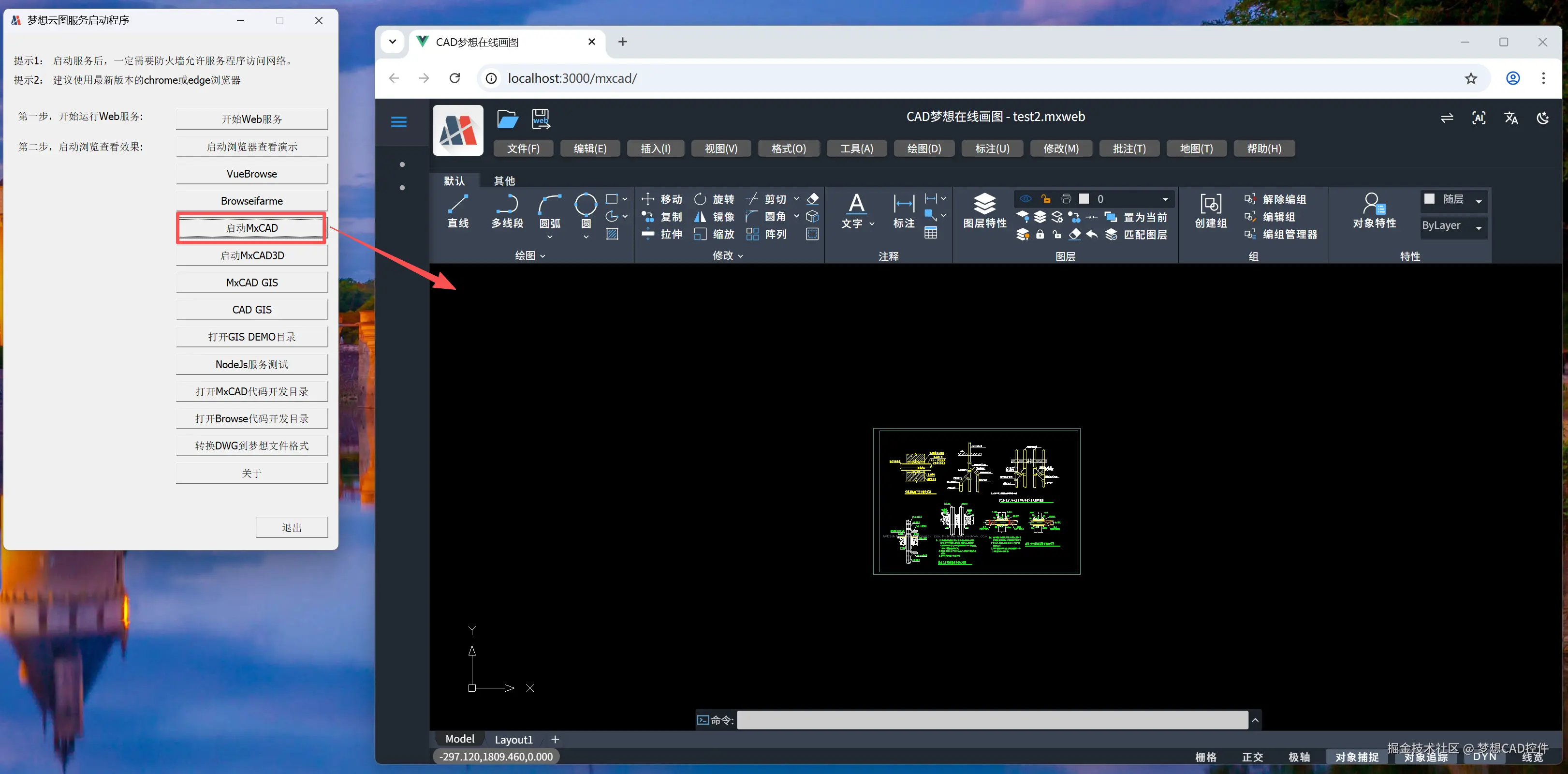Click the open file folder icon

507,119
